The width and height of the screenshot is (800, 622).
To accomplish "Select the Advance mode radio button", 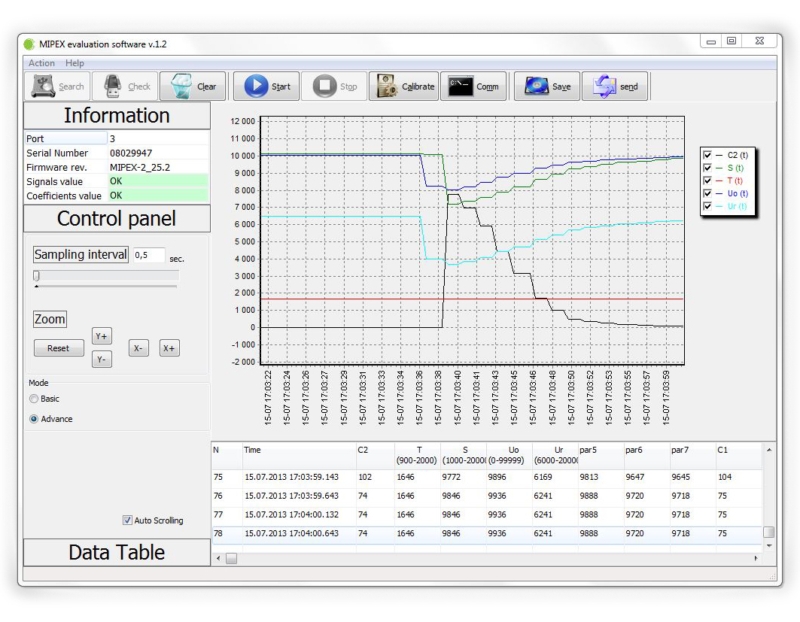I will (x=34, y=419).
